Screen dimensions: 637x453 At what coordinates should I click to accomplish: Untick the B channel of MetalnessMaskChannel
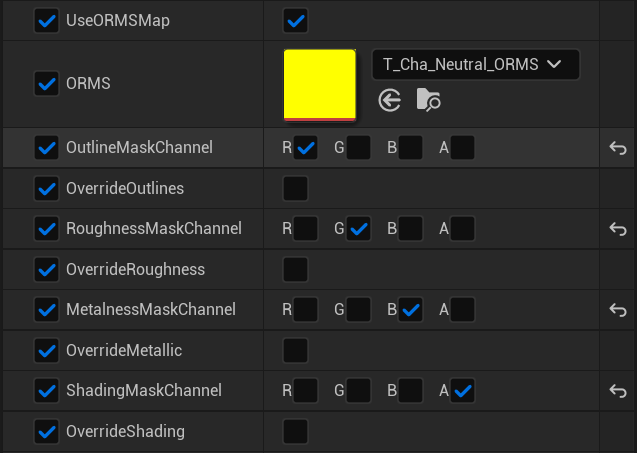point(410,310)
